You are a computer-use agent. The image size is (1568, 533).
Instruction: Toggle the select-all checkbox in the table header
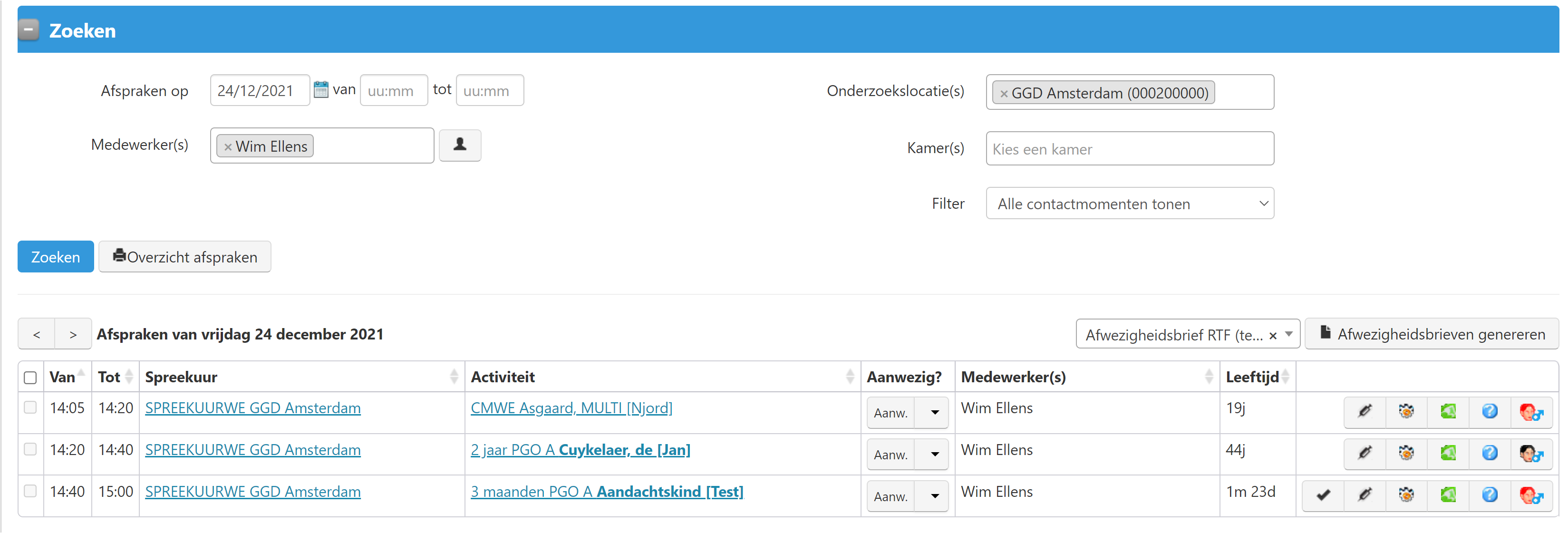pyautogui.click(x=30, y=378)
